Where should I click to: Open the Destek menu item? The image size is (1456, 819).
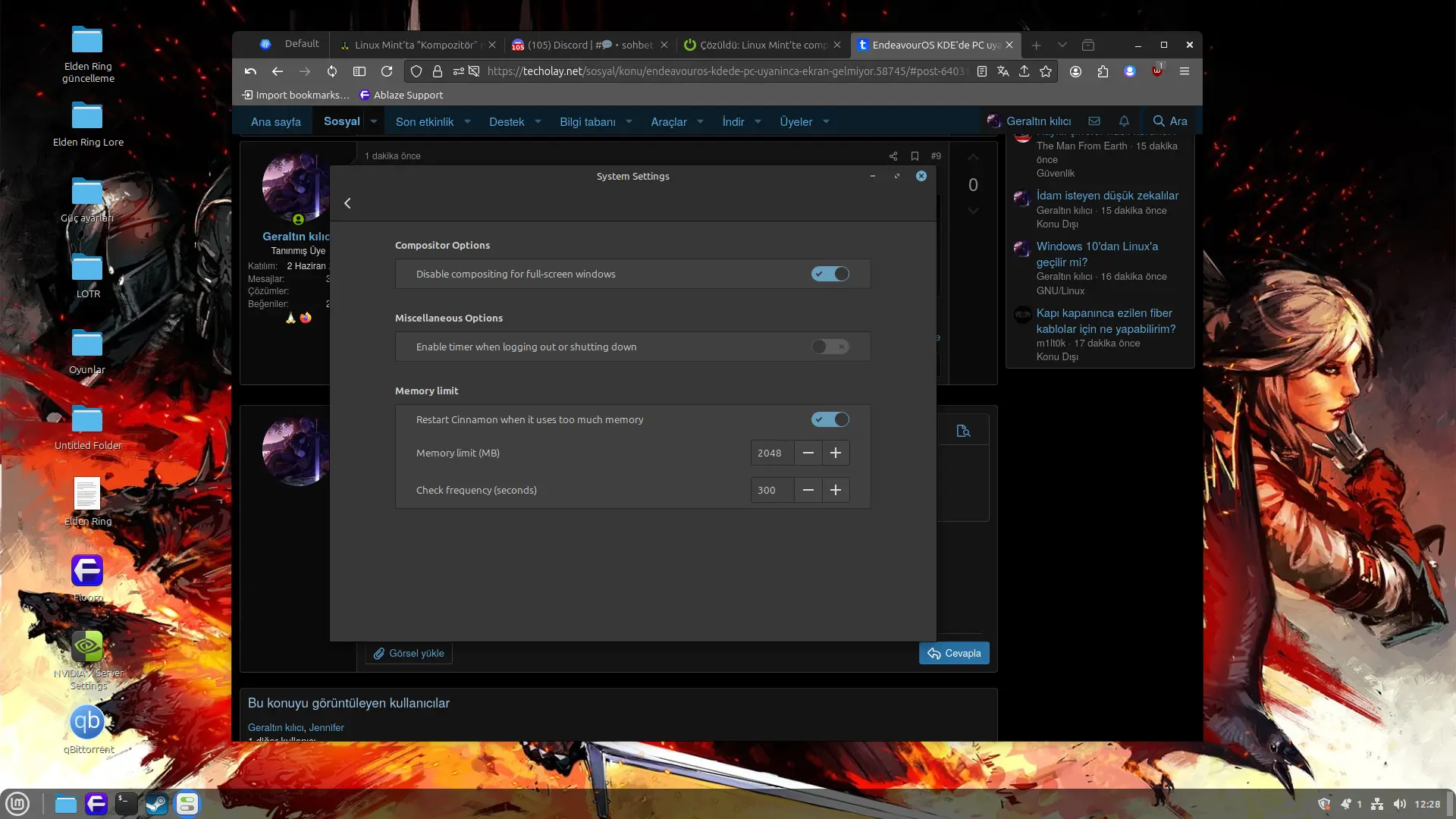[x=507, y=121]
